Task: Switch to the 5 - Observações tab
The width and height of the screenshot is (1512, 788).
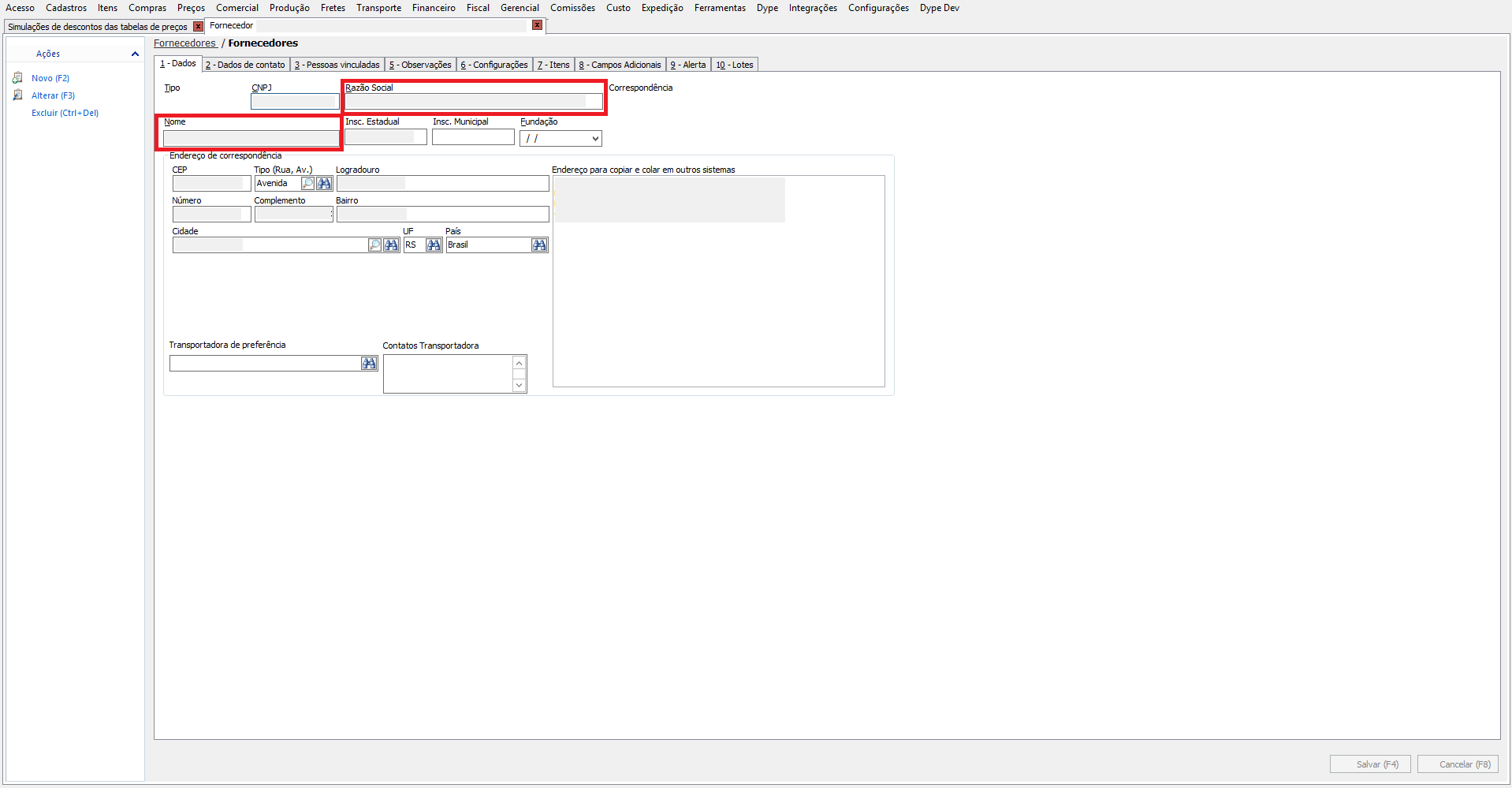Action: pos(420,65)
